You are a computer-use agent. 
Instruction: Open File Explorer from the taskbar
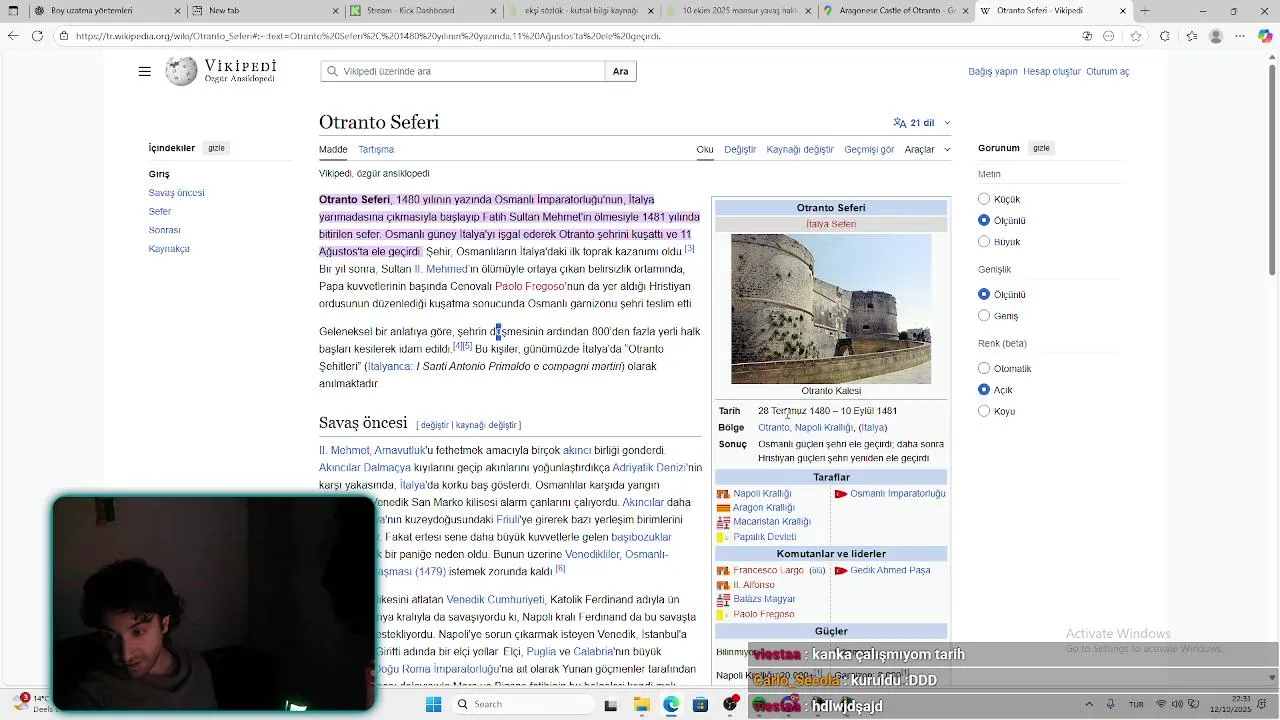[x=641, y=704]
